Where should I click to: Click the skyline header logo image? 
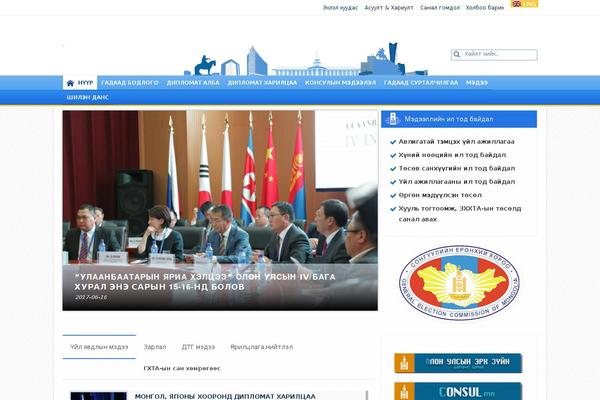(305, 59)
